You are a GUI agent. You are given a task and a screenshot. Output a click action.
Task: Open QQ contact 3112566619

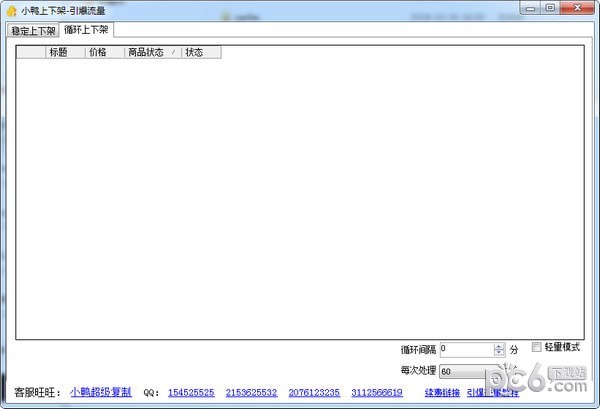377,393
